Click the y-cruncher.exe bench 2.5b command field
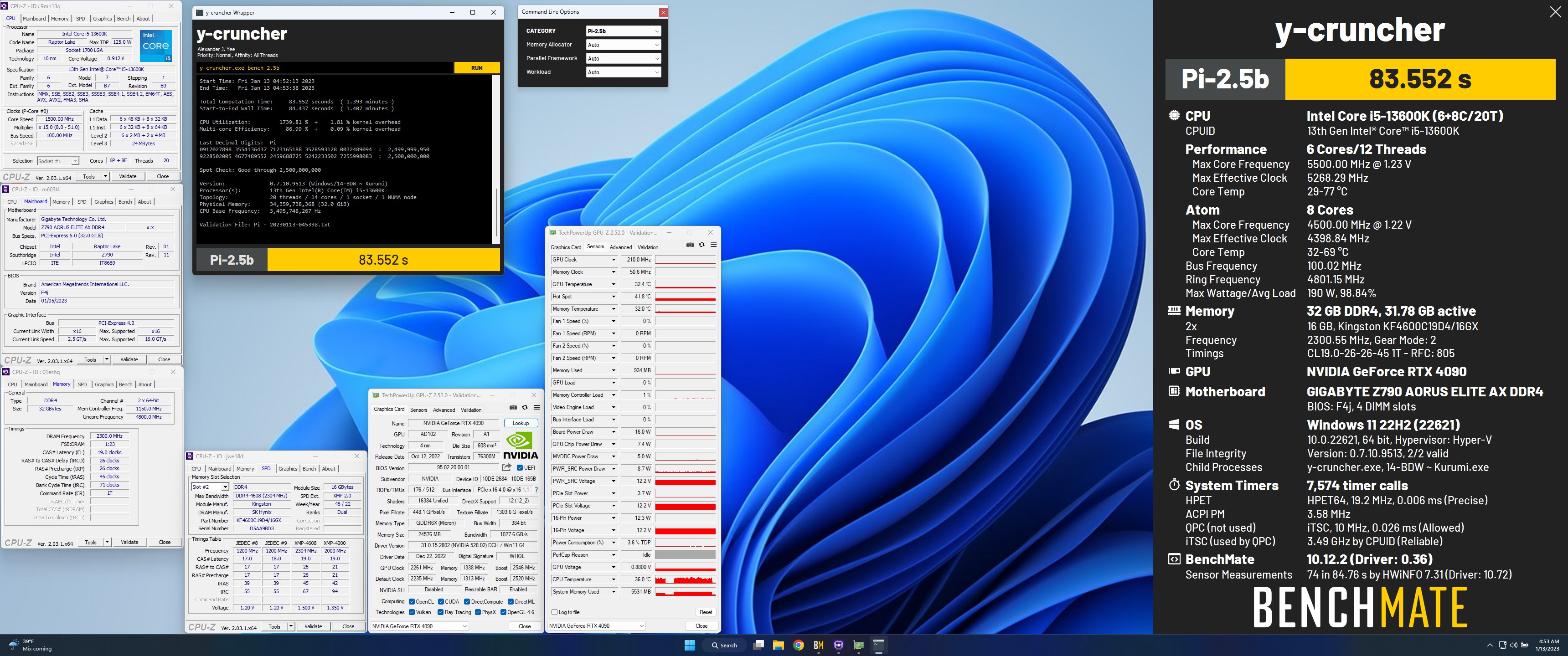This screenshot has width=1568, height=656. click(325, 68)
